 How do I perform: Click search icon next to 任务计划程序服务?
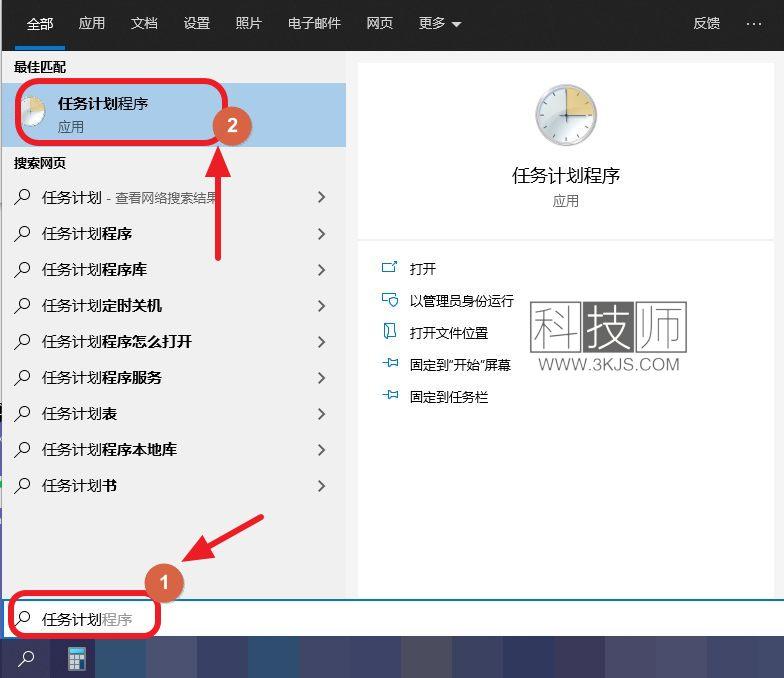(22, 378)
